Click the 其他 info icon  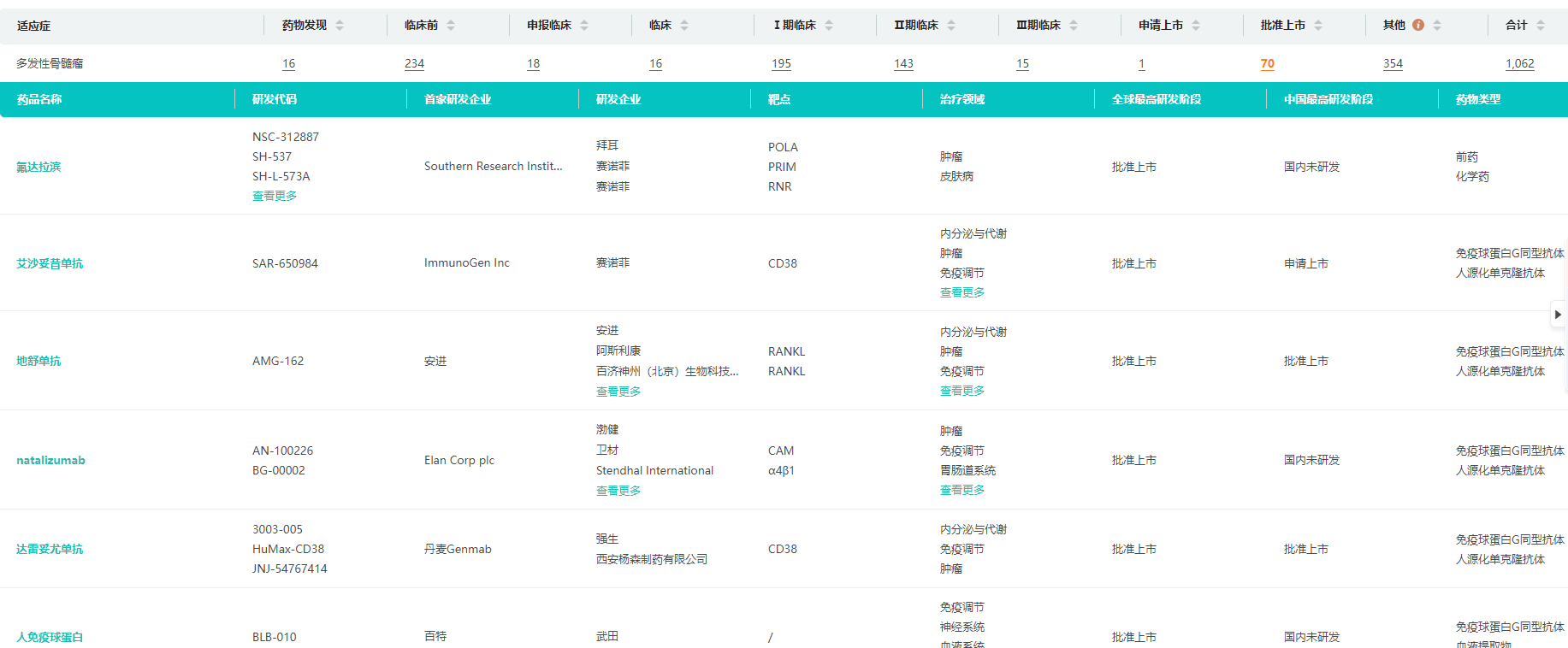(1418, 26)
